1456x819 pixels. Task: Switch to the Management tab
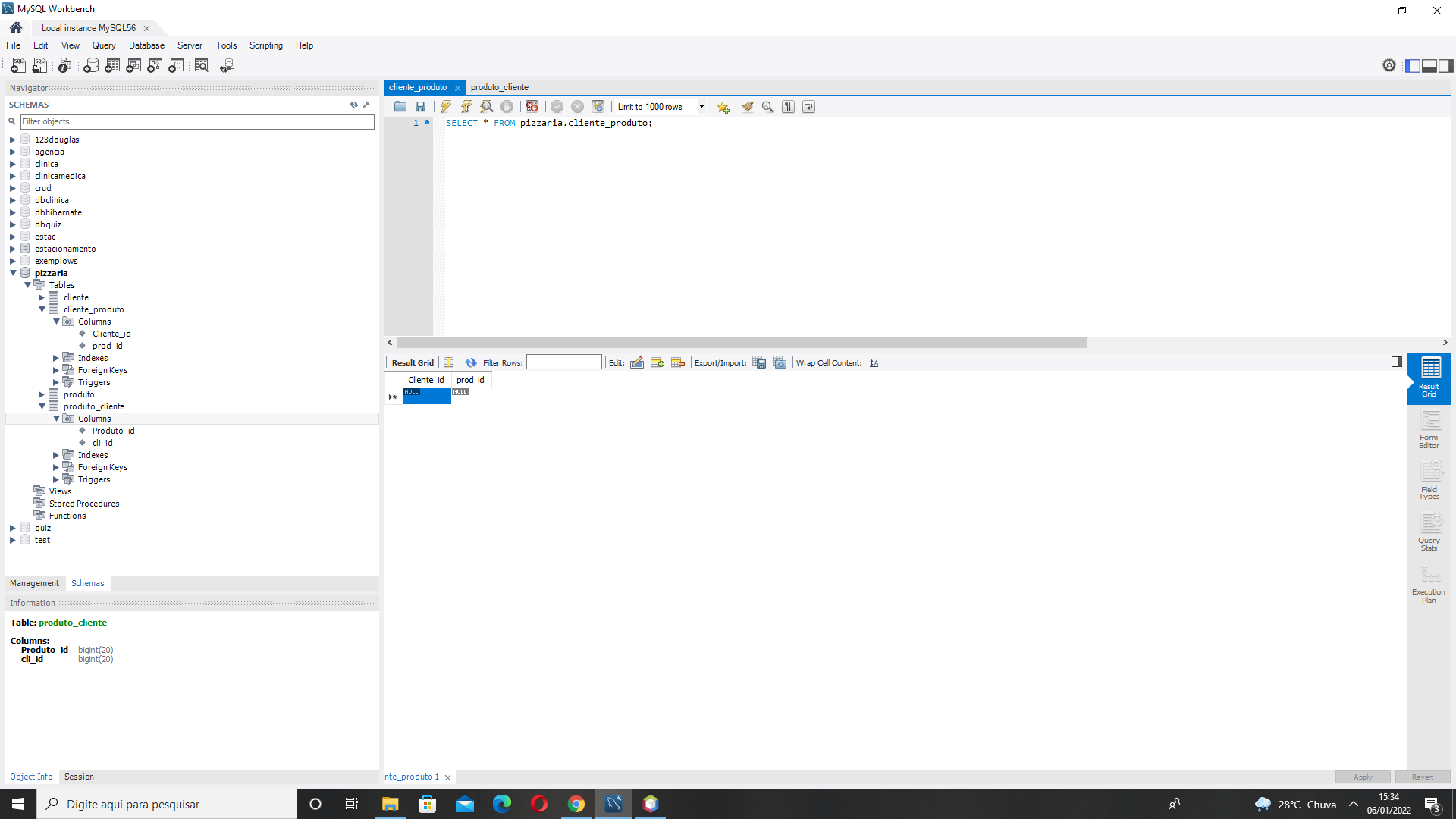pyautogui.click(x=34, y=583)
